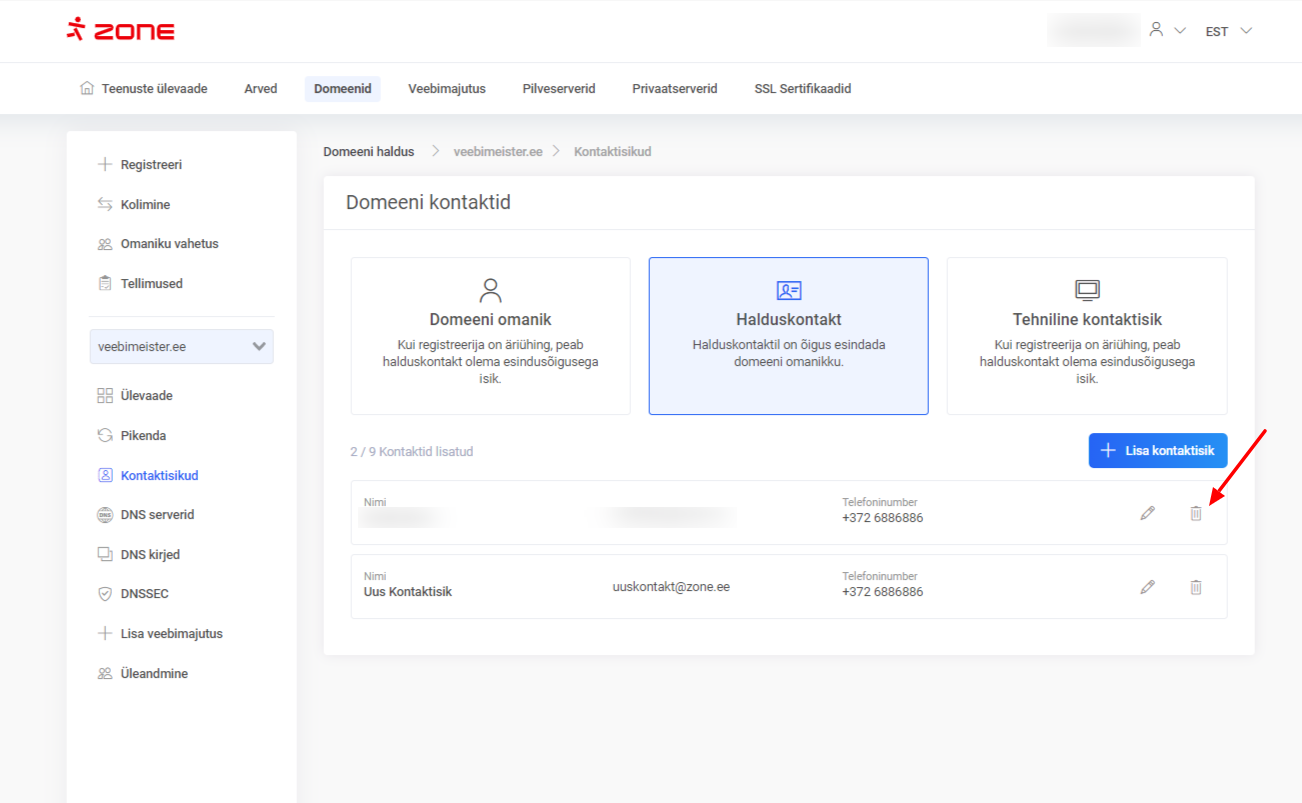Select the Halduskontakt card
This screenshot has height=803, width=1302.
788,336
